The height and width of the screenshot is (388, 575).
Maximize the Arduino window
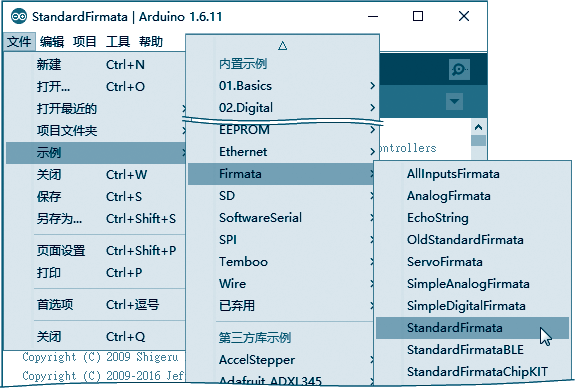418,16
